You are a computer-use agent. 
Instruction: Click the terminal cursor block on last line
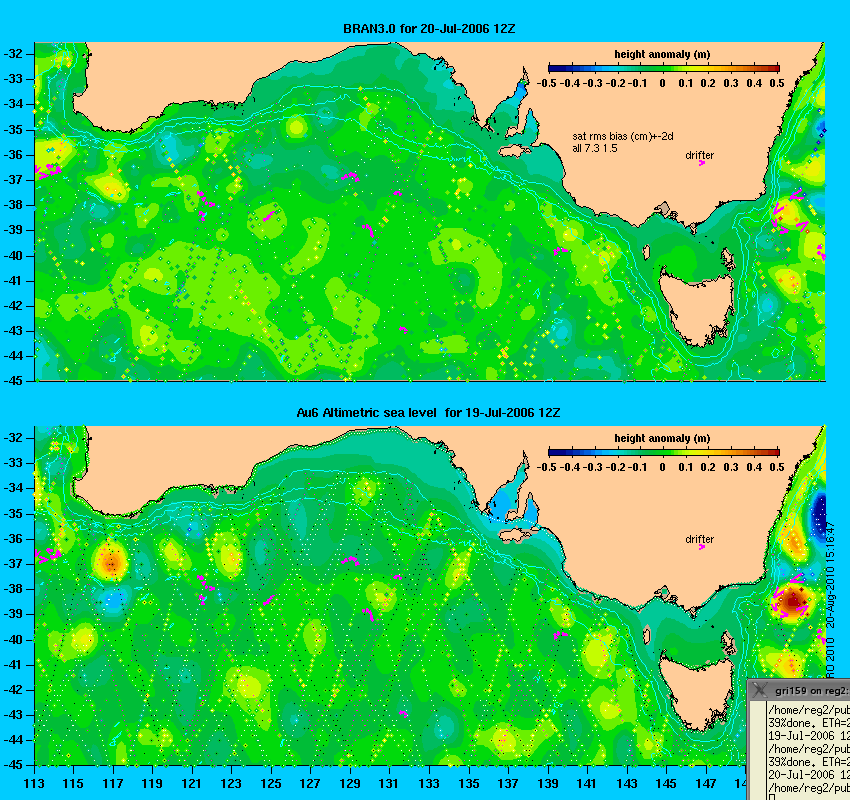point(772,797)
